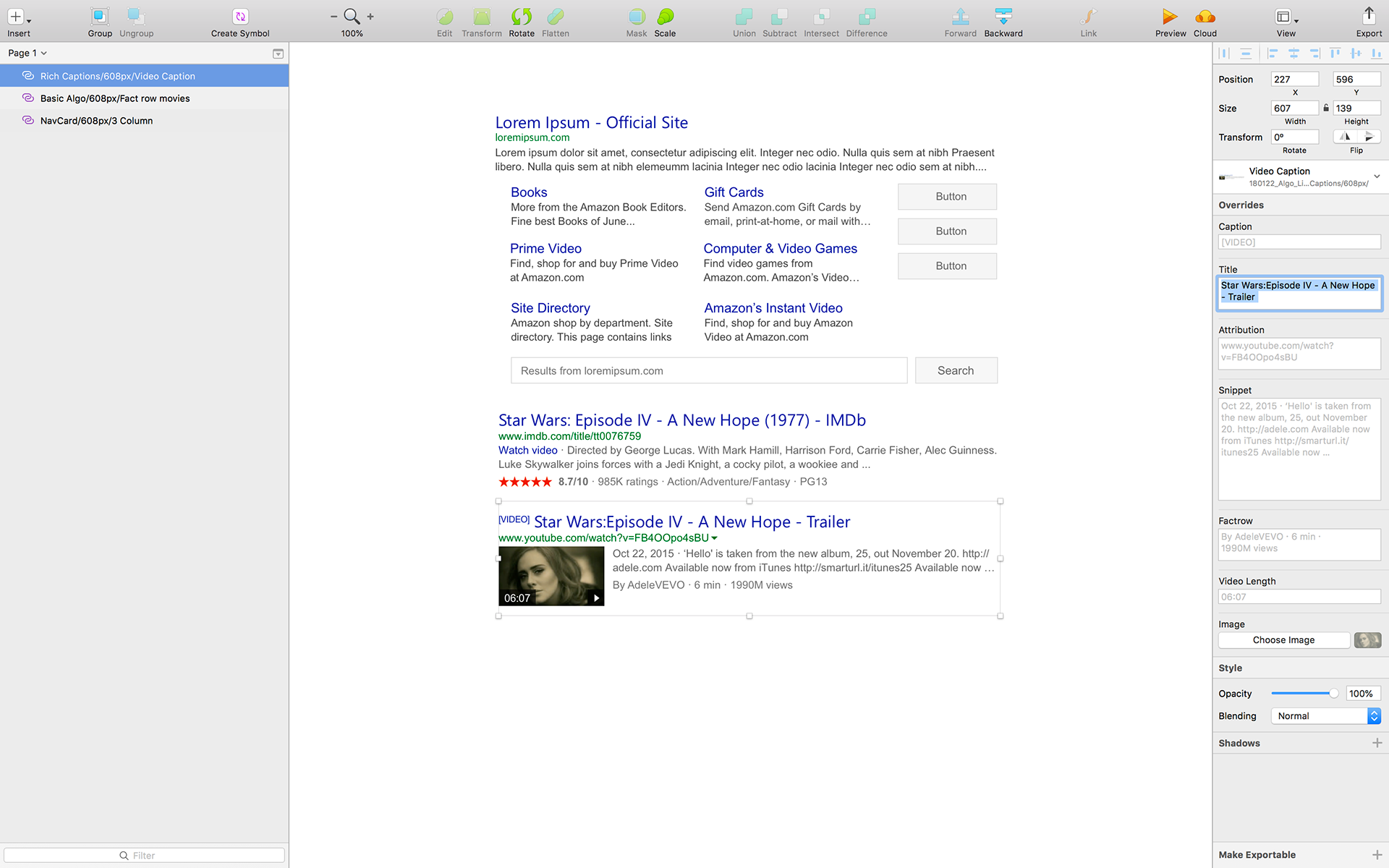The height and width of the screenshot is (868, 1389).
Task: Click the layer Filter search box
Action: coord(144,855)
